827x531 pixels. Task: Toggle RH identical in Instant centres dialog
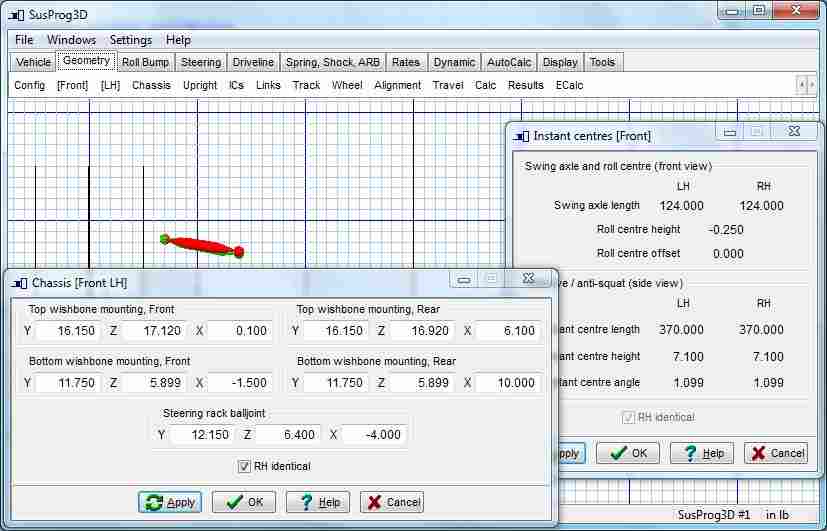[628, 417]
